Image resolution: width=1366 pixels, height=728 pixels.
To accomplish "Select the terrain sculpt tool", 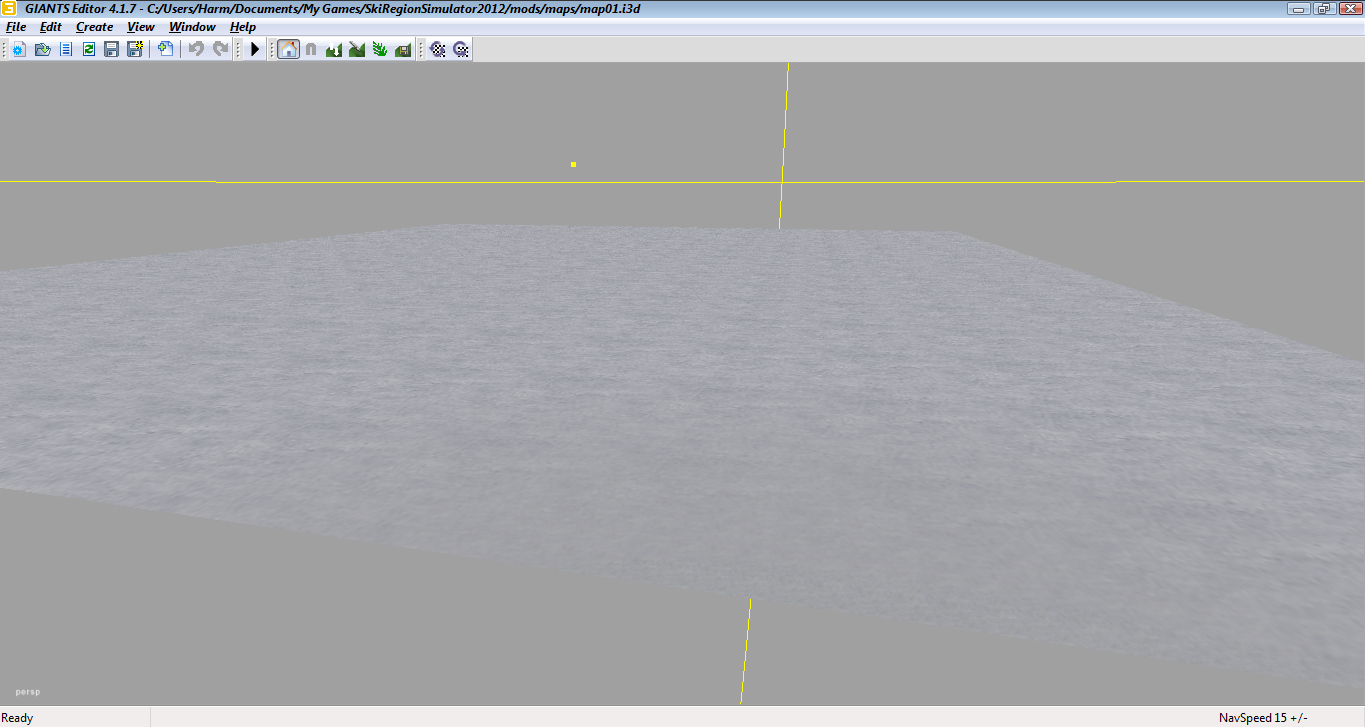I will tap(334, 49).
